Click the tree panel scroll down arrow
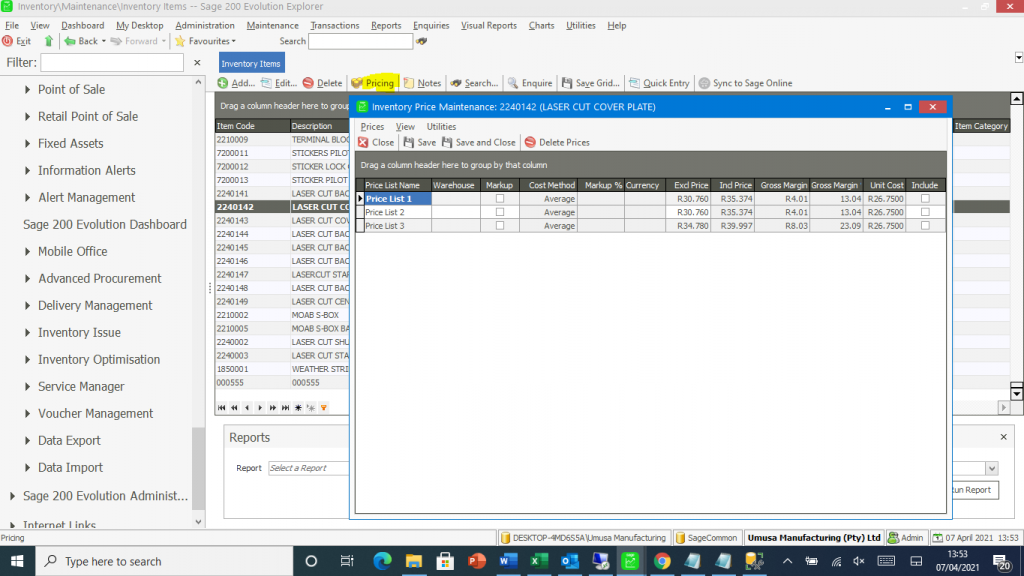 (199, 522)
